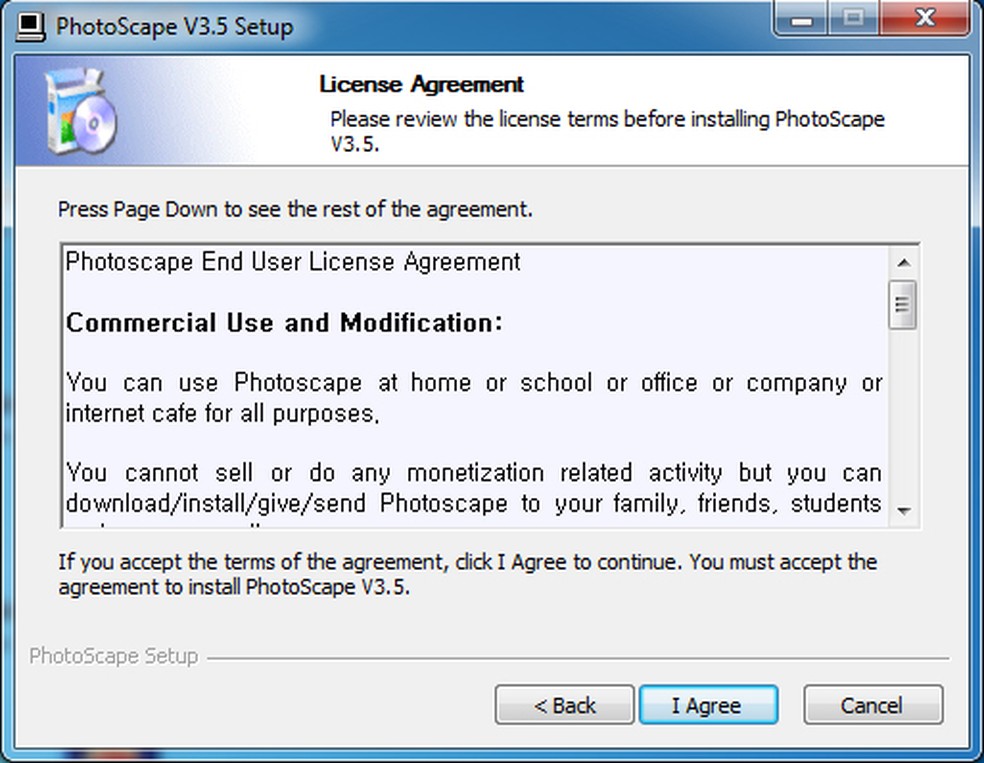Click empty scrollbar track below the thumb
The height and width of the screenshot is (763, 984).
[903, 420]
